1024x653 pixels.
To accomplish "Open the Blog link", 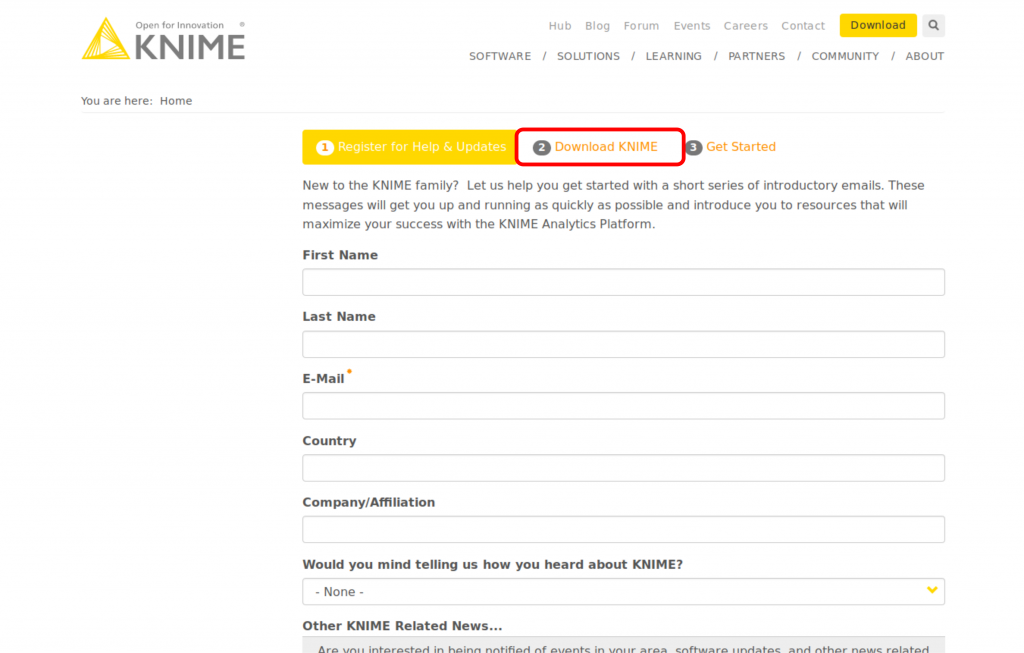I will [597, 25].
